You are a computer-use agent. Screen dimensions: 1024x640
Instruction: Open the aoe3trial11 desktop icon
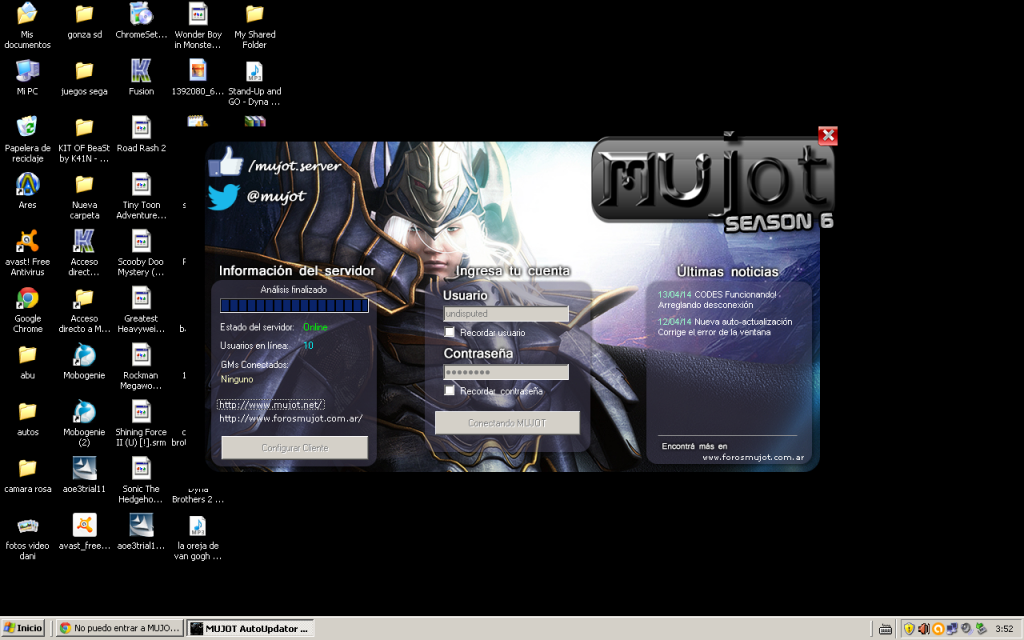click(84, 469)
